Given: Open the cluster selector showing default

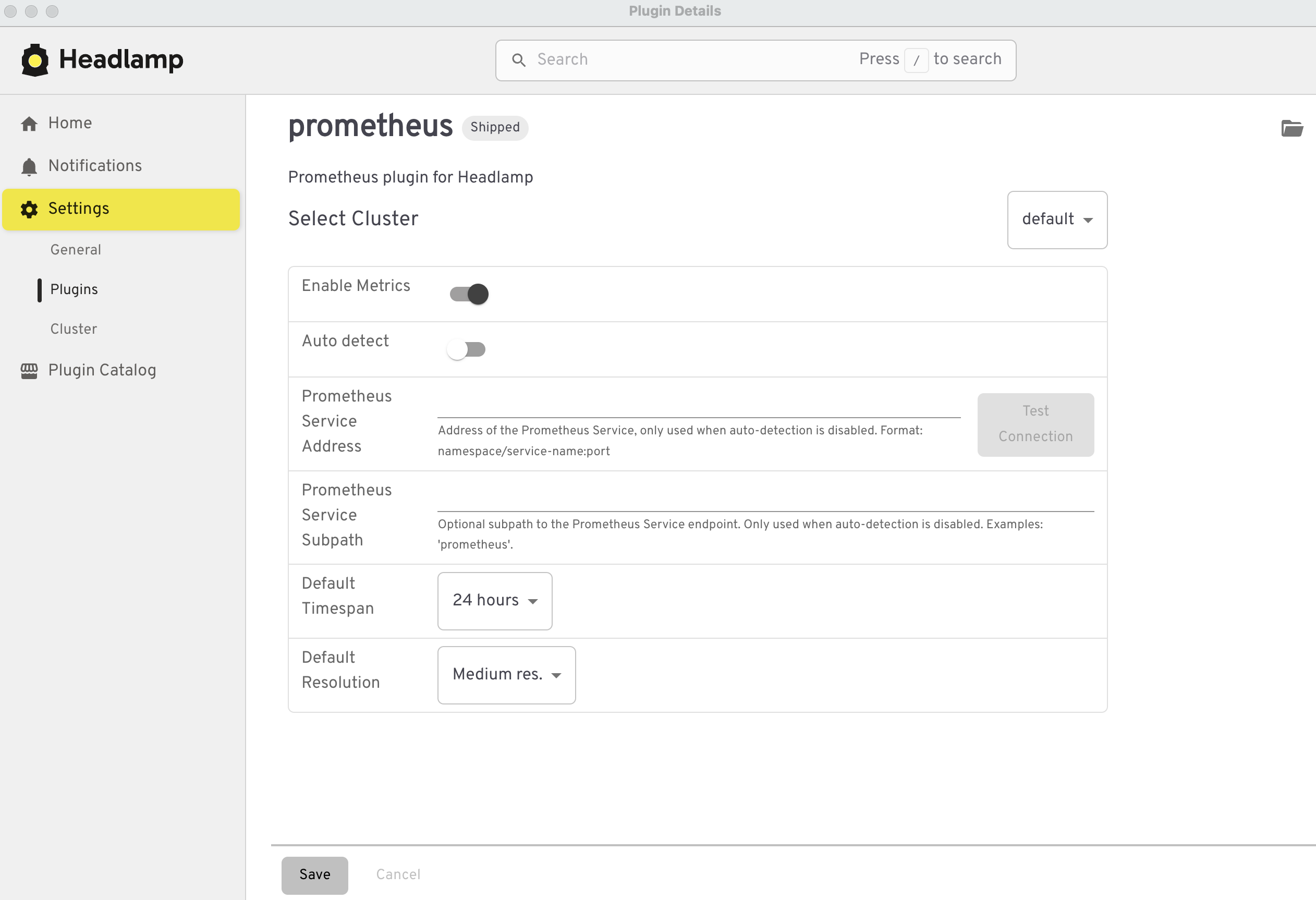Looking at the screenshot, I should click(x=1057, y=220).
